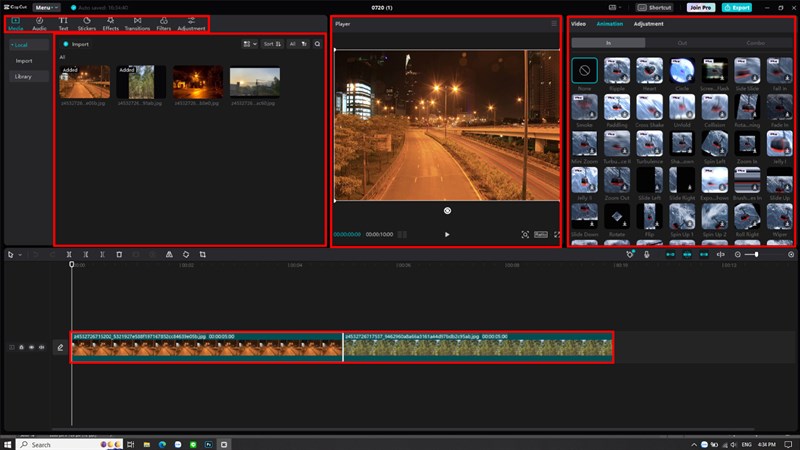The width and height of the screenshot is (800, 450).
Task: Open the Effects tab
Action: pos(111,23)
